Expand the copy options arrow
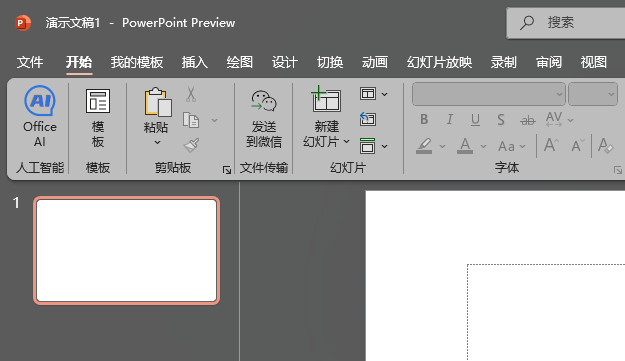 coord(214,120)
